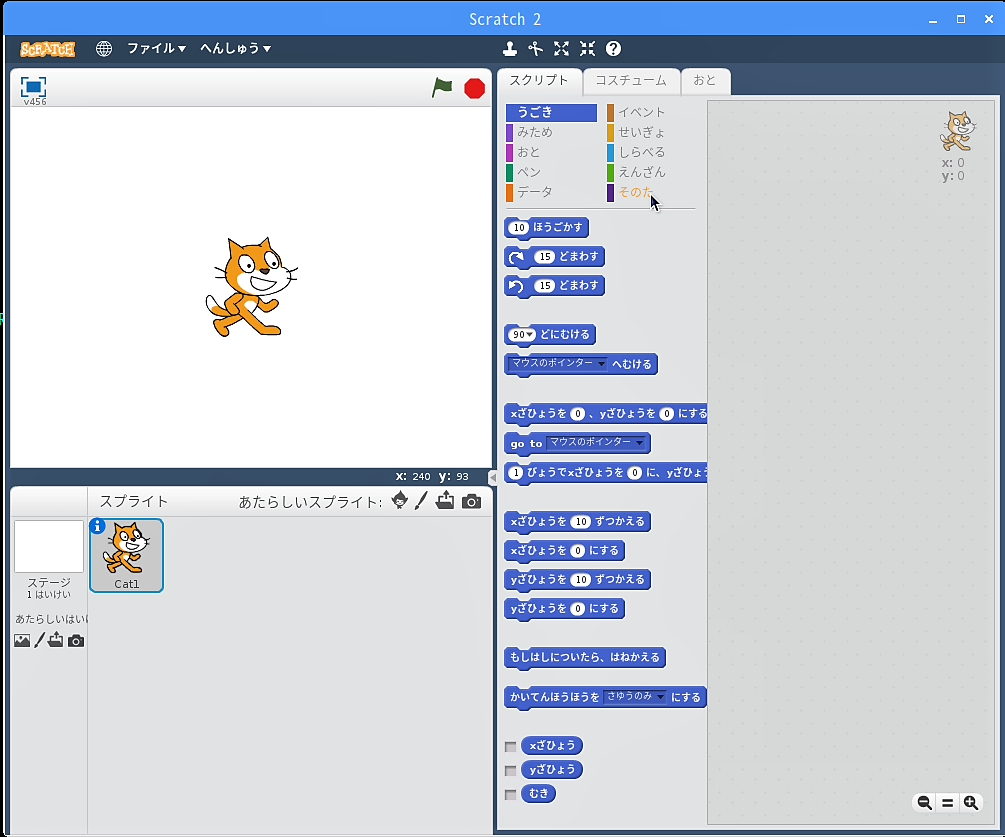Upload backdrop from file

[56, 640]
